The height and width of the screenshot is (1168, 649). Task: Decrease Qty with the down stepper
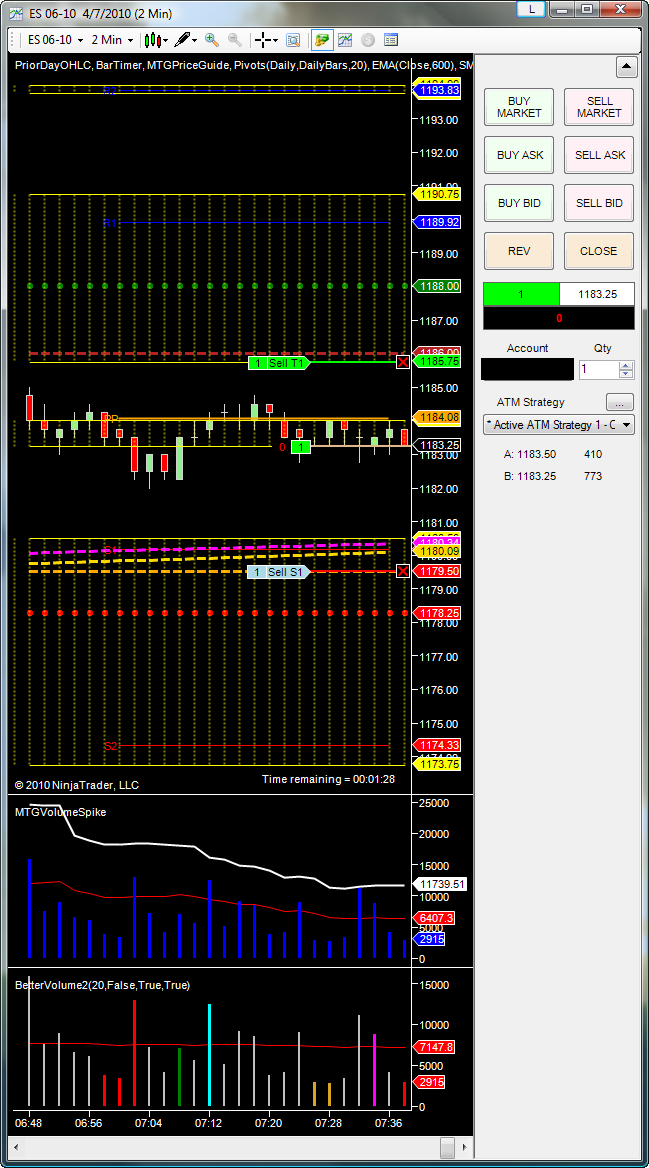pyautogui.click(x=626, y=374)
